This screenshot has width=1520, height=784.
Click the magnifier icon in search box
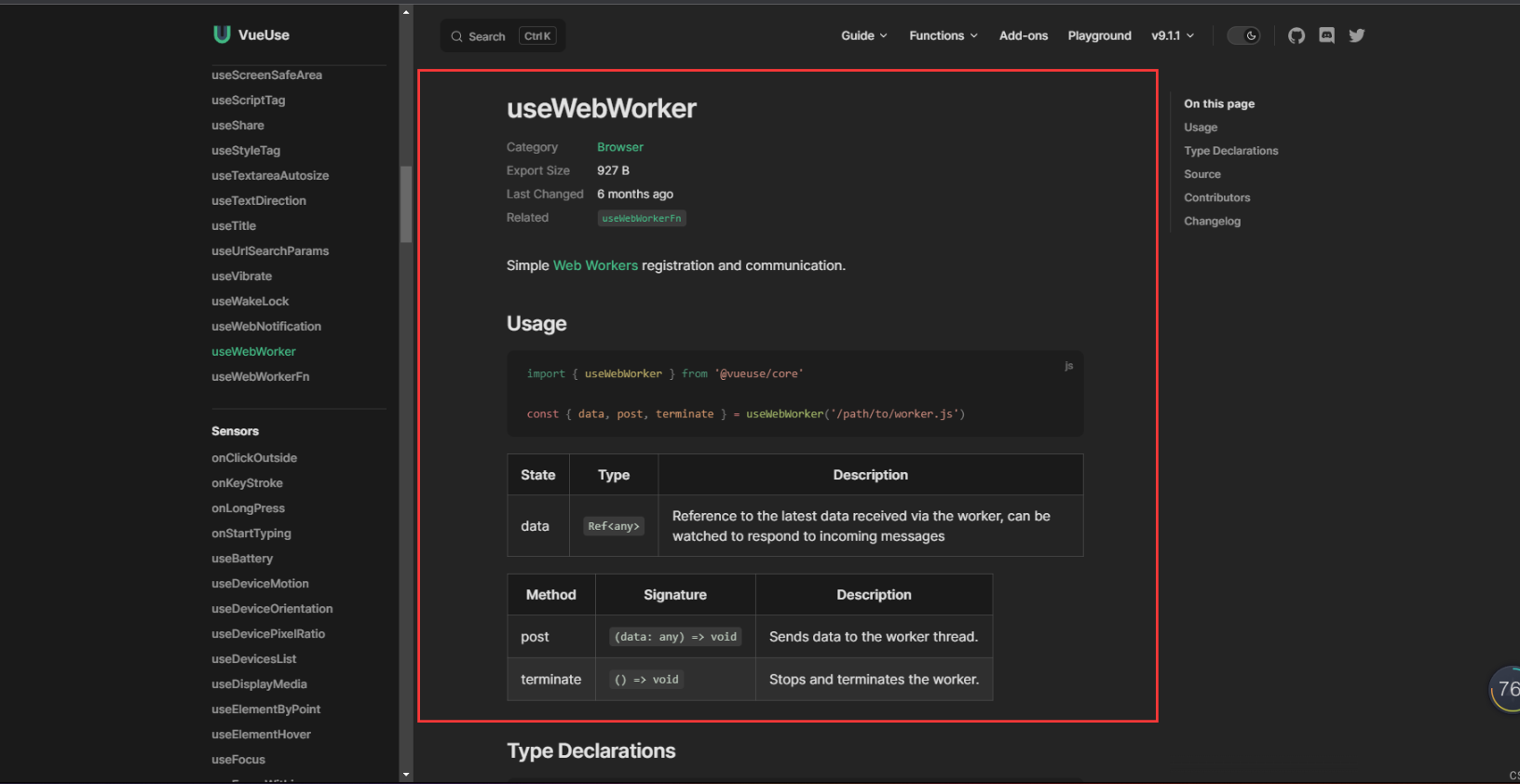pyautogui.click(x=456, y=36)
